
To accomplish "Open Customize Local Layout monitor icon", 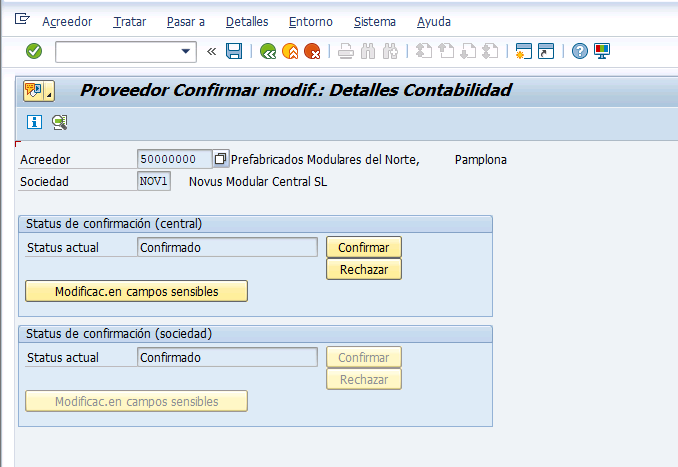I will (602, 51).
